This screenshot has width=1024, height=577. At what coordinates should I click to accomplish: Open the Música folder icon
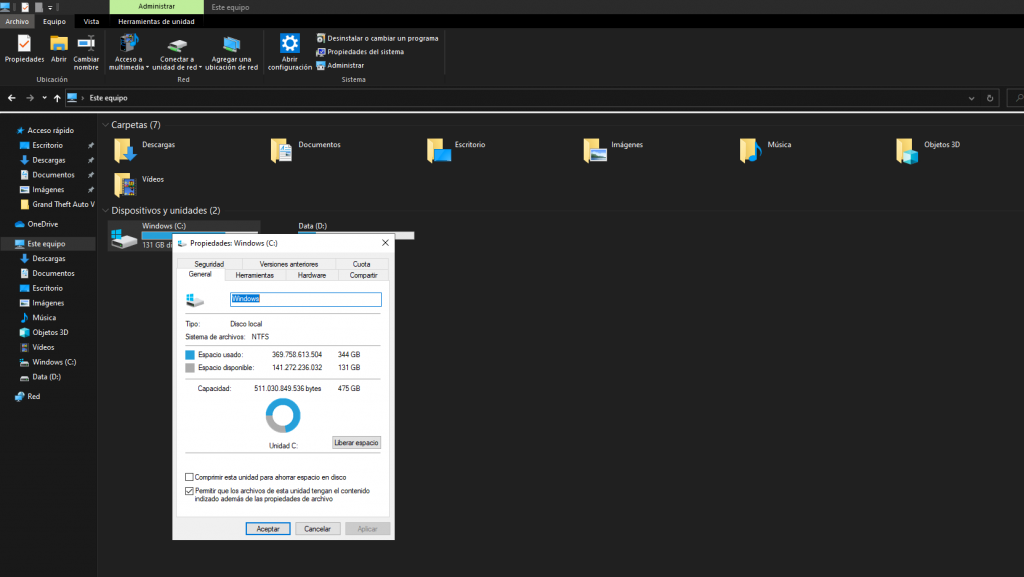click(x=750, y=150)
